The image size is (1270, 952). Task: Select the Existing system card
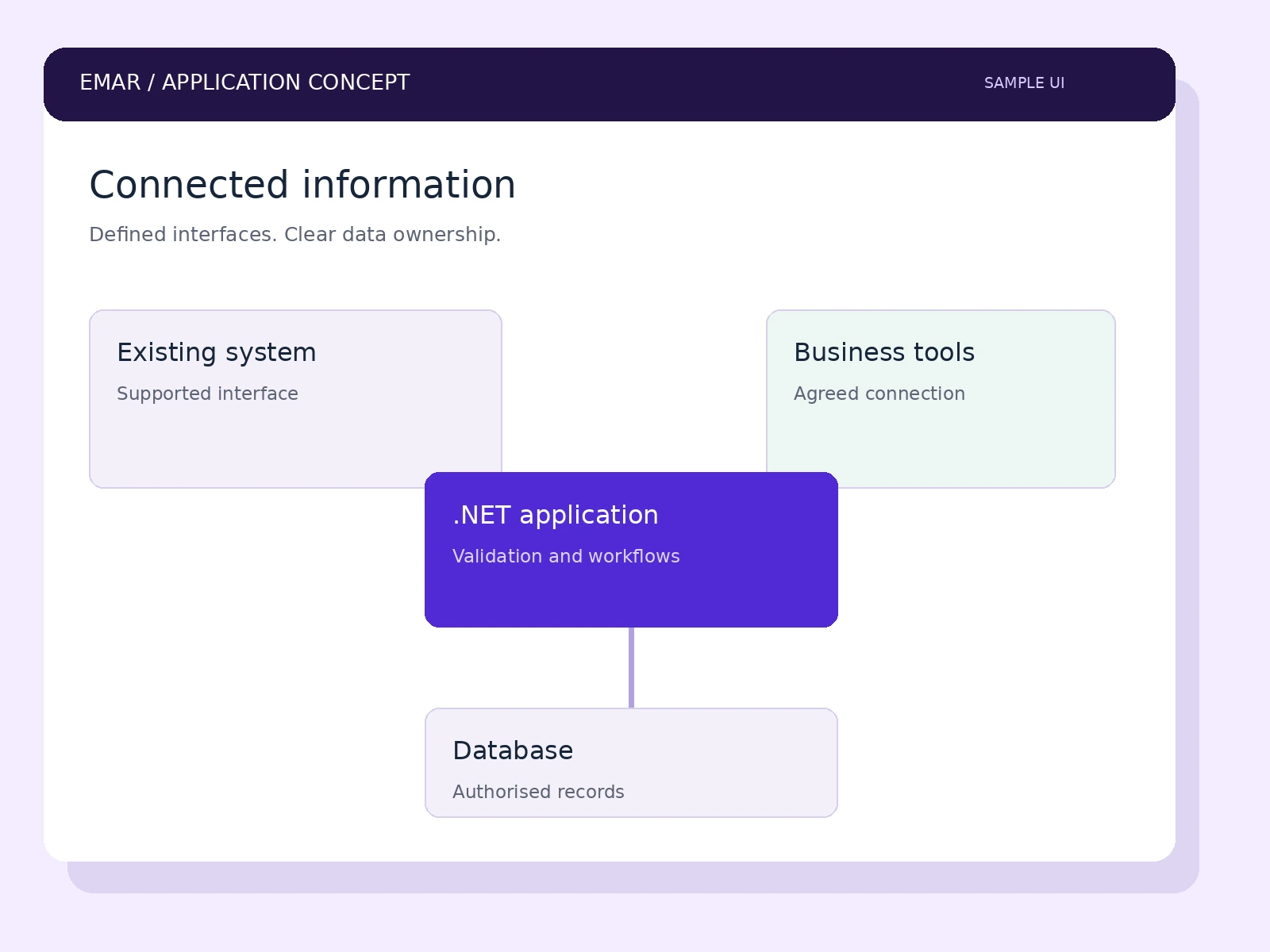[295, 398]
